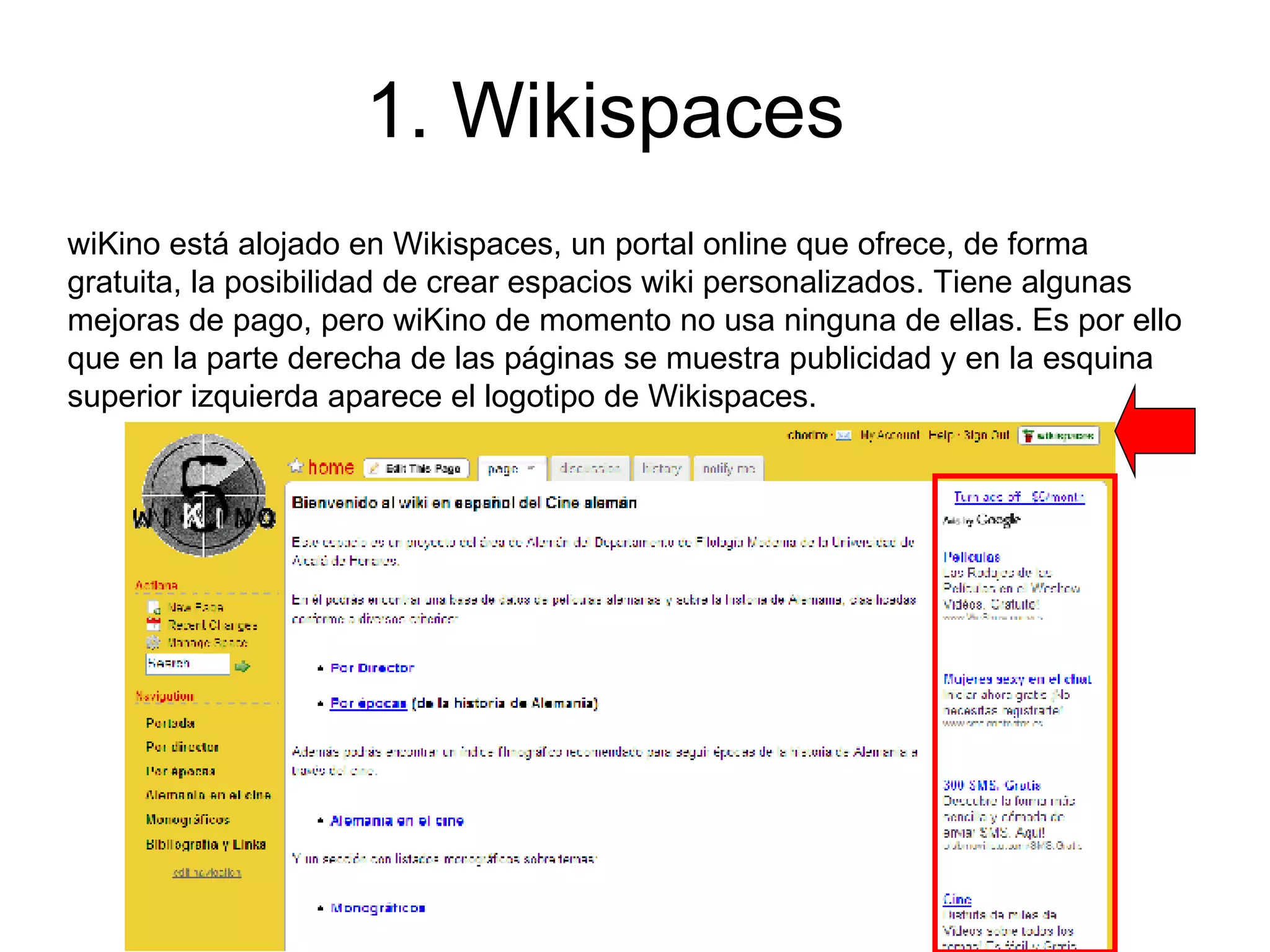Open the Por épocas link
Viewport: 1270px width, 952px height.
(x=368, y=703)
